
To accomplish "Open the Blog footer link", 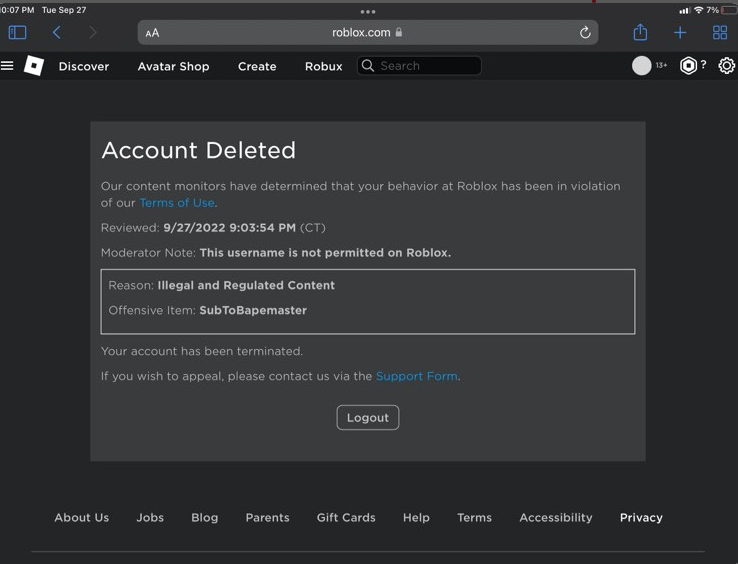I will pyautogui.click(x=204, y=517).
